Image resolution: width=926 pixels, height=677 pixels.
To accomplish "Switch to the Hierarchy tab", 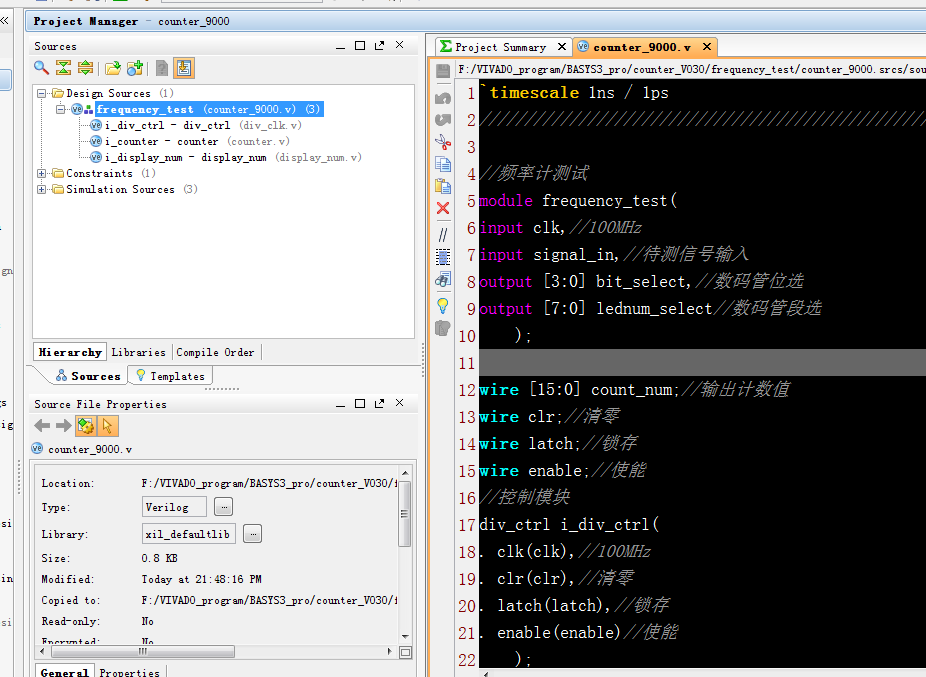I will 70,352.
